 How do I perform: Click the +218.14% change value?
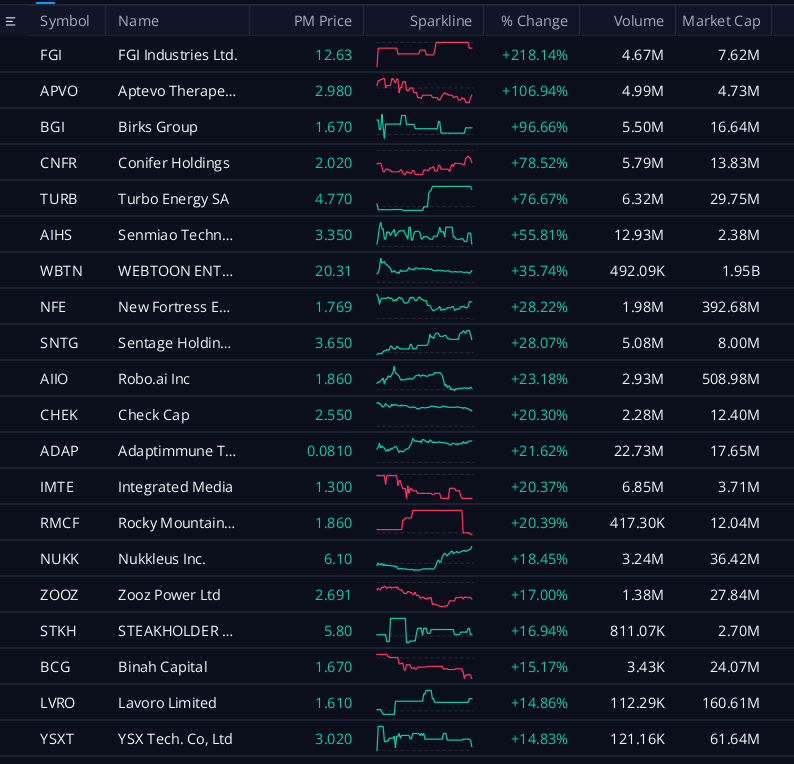[535, 55]
